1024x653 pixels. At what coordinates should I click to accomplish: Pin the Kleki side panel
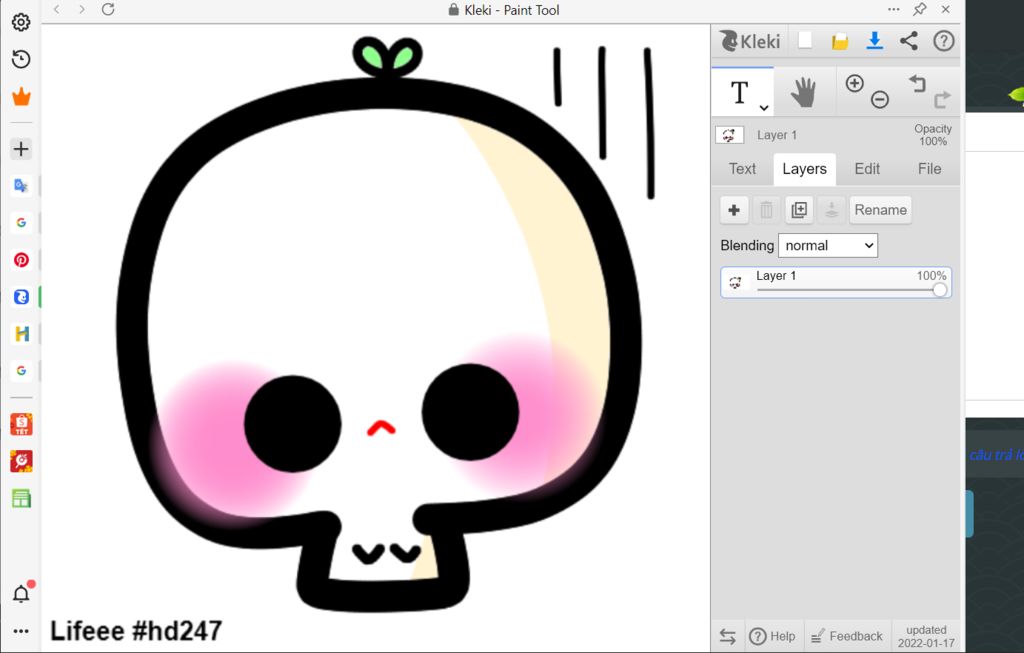click(920, 10)
